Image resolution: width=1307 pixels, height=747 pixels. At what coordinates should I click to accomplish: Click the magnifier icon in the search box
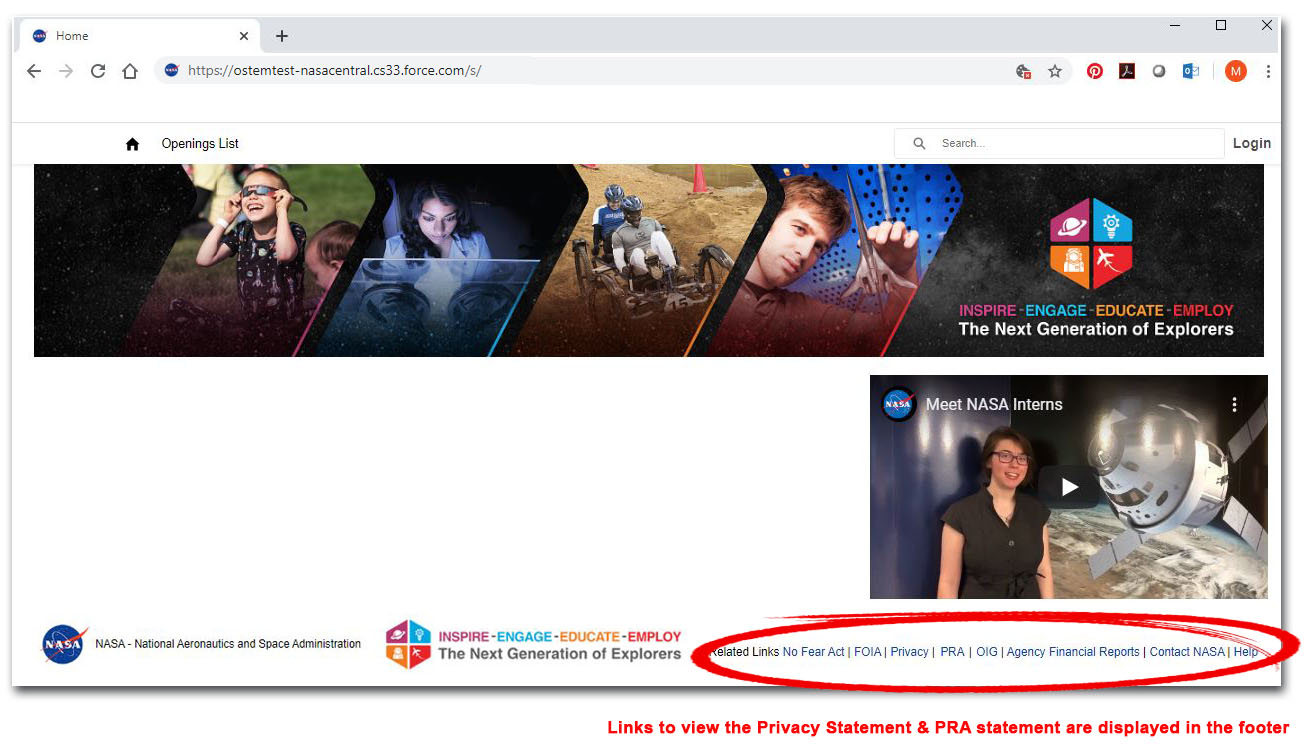919,144
